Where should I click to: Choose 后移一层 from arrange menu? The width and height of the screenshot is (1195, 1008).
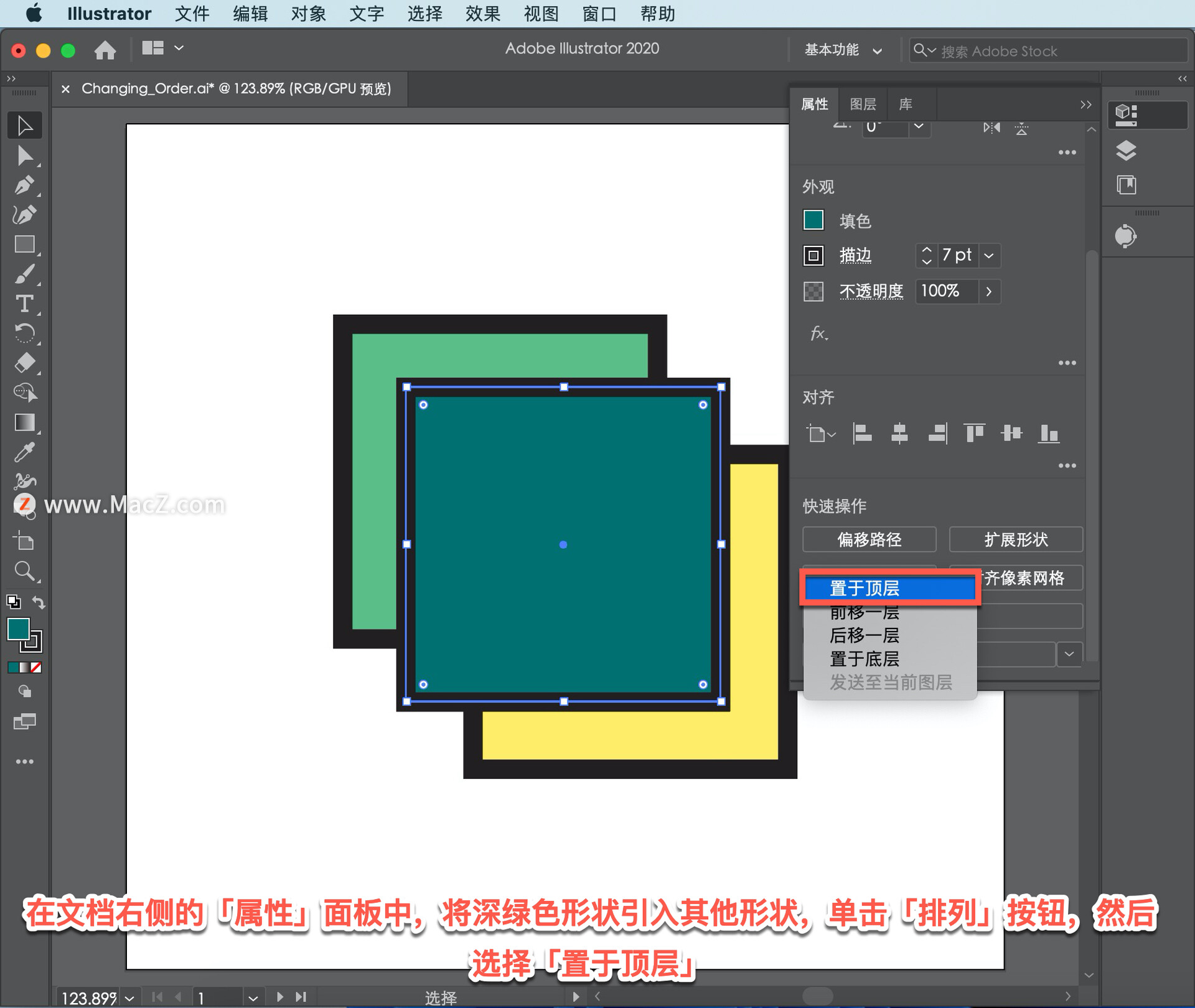(890, 635)
